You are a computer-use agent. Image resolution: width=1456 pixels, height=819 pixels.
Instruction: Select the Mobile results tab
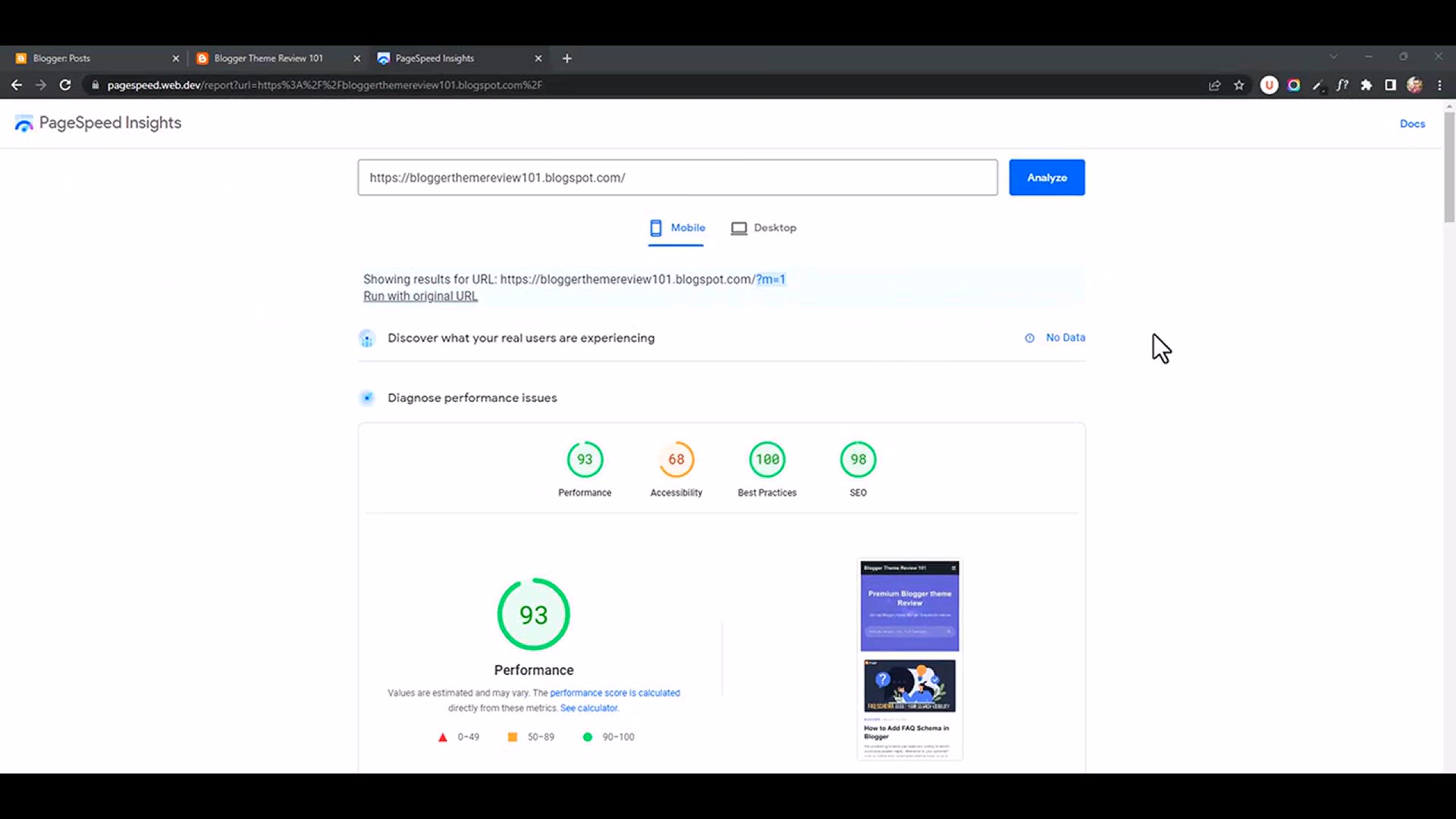click(676, 227)
